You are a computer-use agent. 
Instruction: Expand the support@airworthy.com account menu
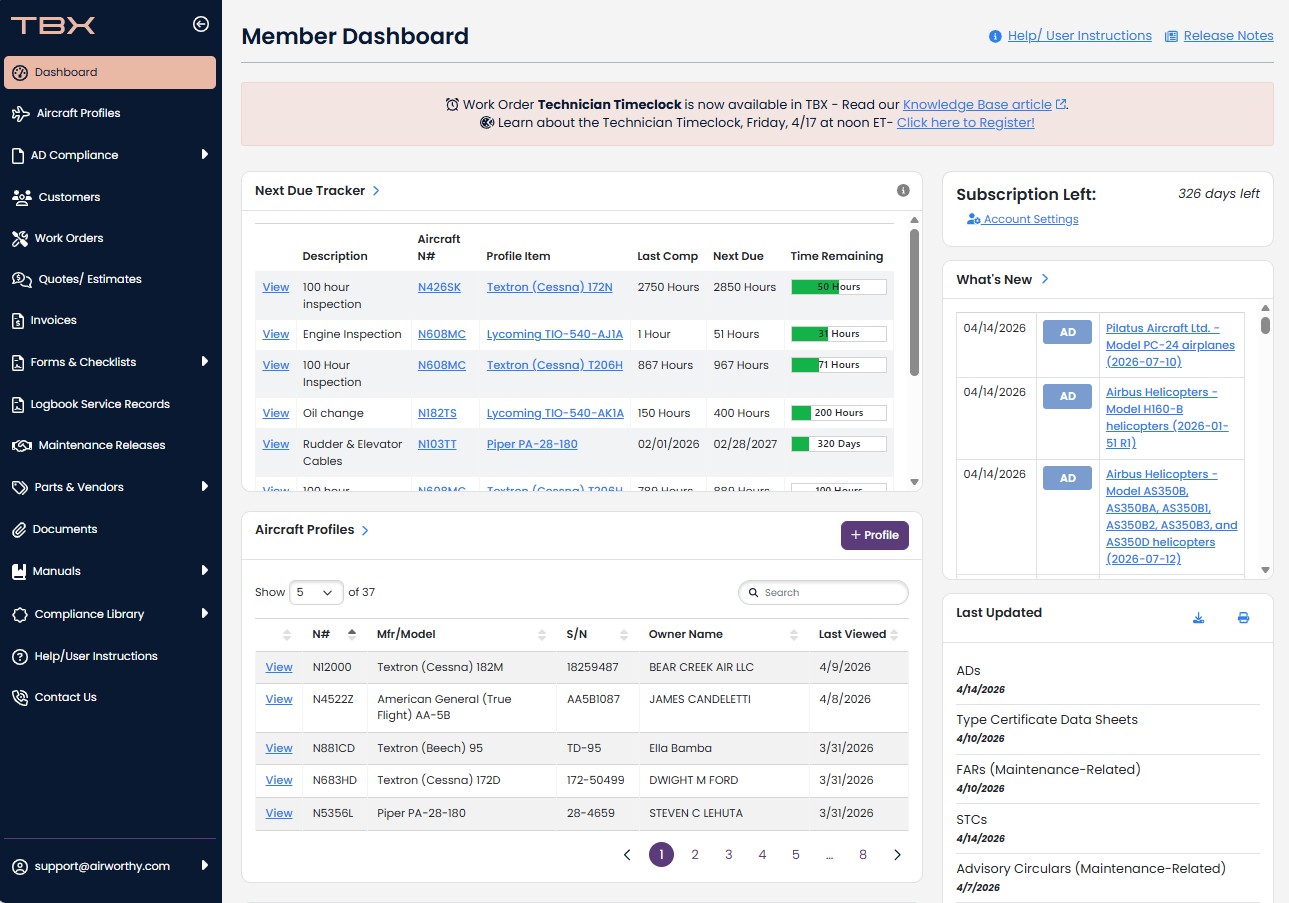click(204, 866)
